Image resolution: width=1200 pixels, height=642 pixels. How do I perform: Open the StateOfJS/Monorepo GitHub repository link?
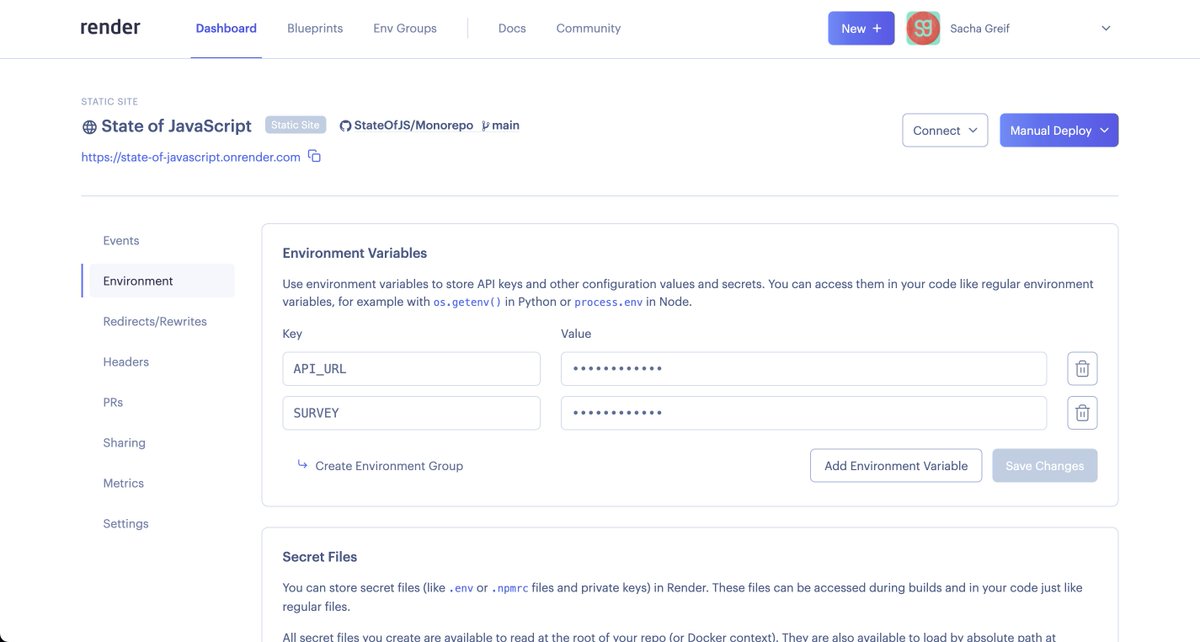(406, 126)
